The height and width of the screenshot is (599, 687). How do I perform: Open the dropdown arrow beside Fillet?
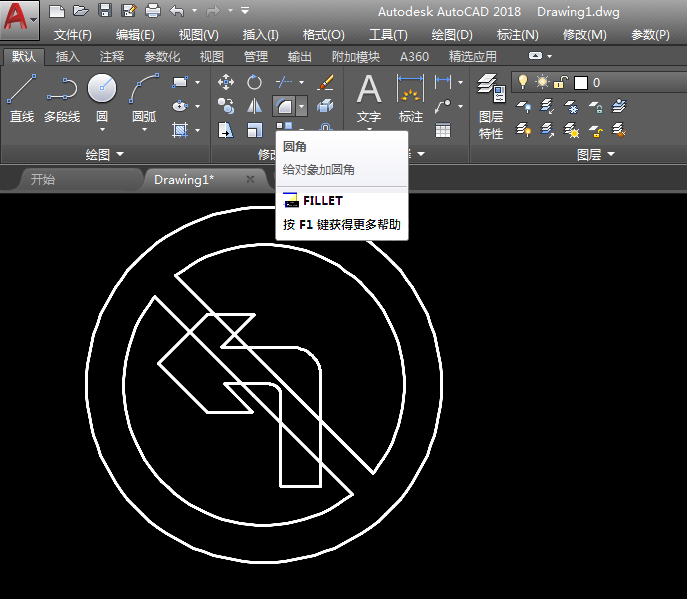pos(302,106)
